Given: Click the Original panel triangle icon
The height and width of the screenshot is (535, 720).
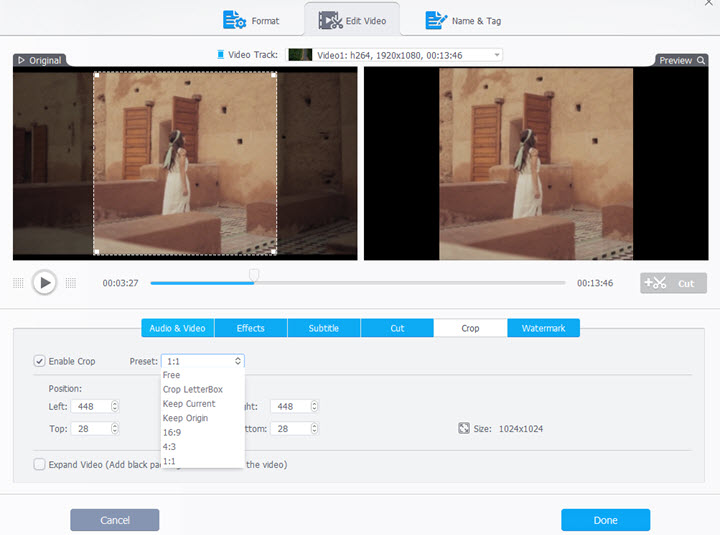Looking at the screenshot, I should (21, 60).
